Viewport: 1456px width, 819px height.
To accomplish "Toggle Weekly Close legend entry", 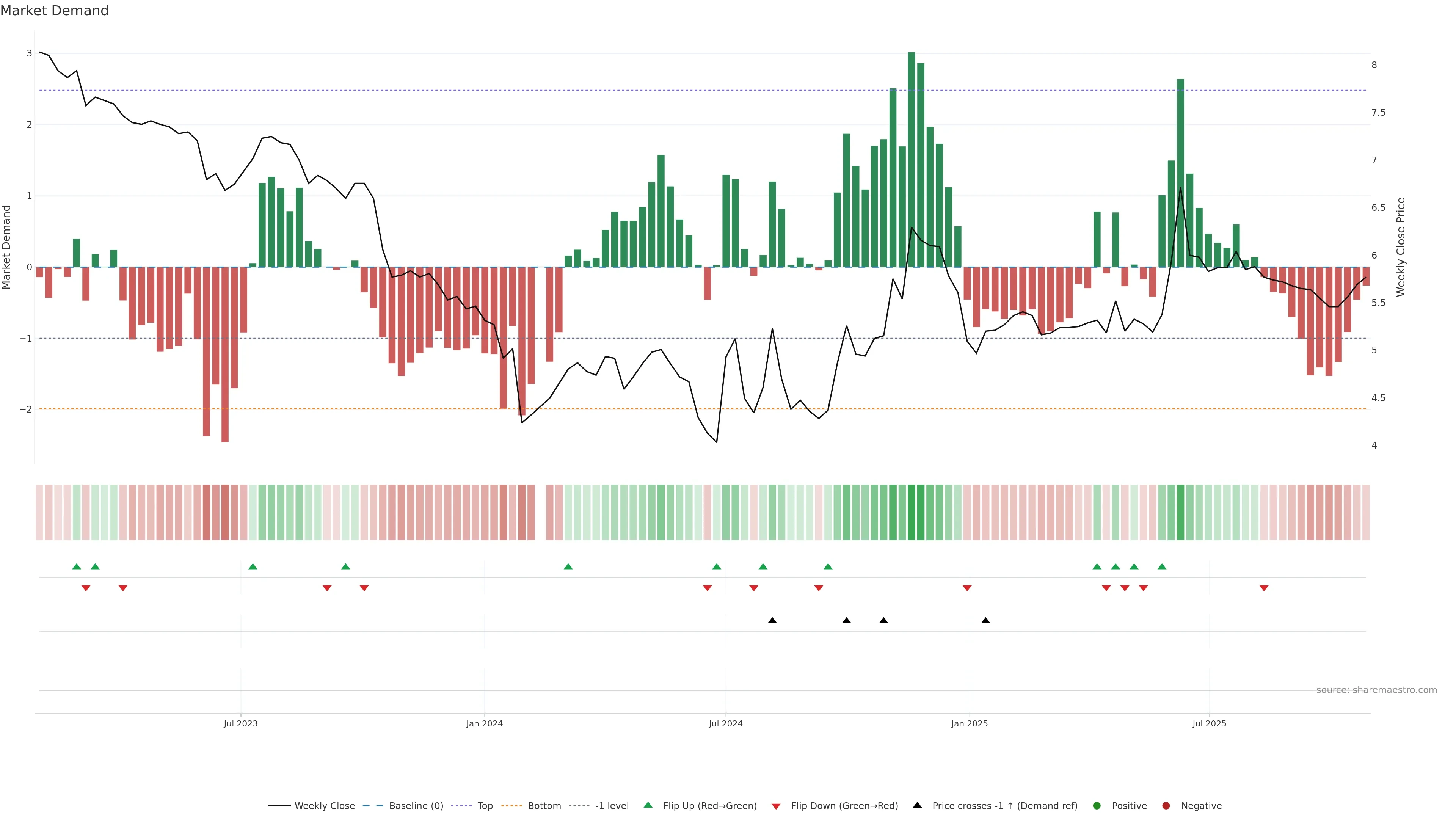I will coord(324,806).
